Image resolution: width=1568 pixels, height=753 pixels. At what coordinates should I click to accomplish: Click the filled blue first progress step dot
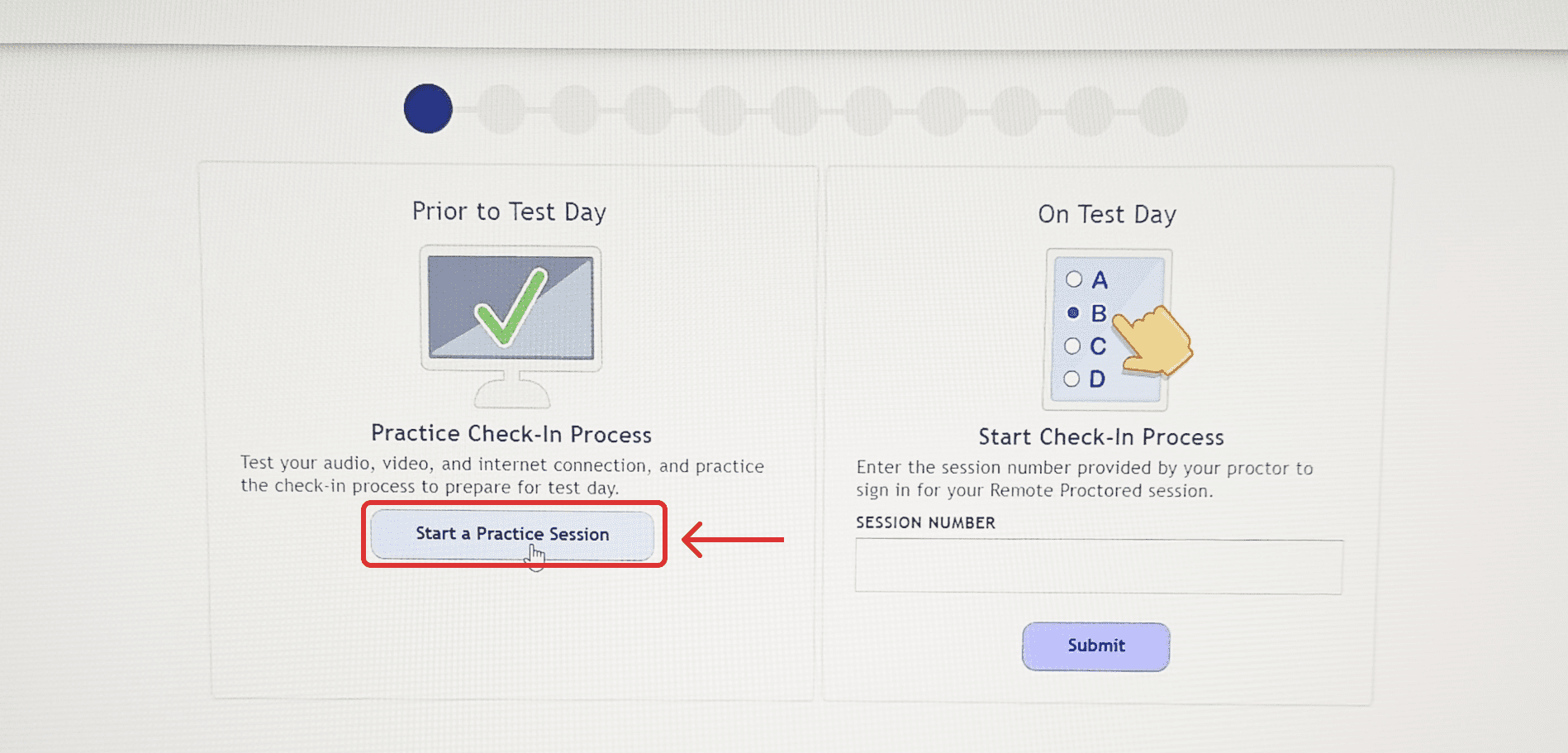tap(428, 109)
